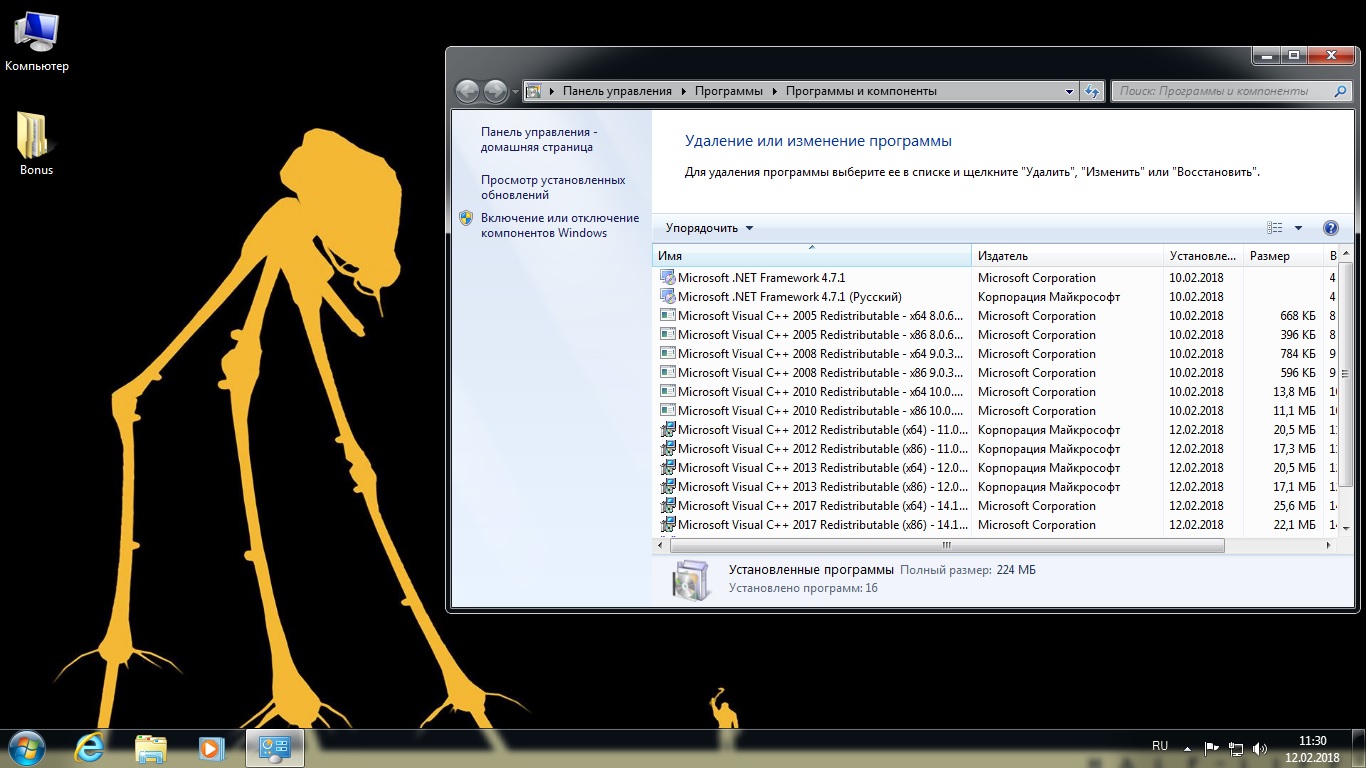Select Visual C++ 2013 Redistributable (x64) row
The image size is (1366, 768).
pyautogui.click(x=995, y=468)
